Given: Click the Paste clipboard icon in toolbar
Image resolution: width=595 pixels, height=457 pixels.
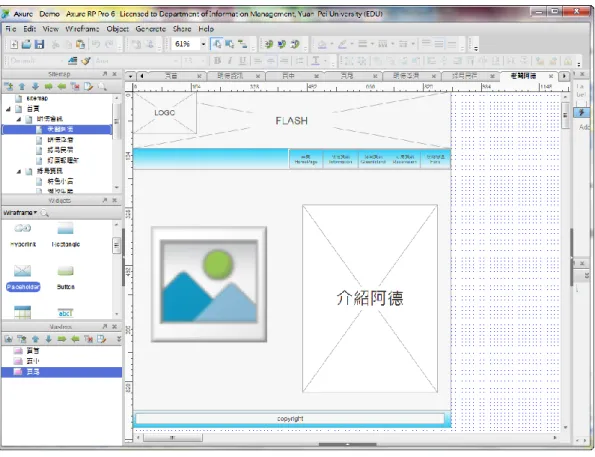Looking at the screenshot, I should [x=80, y=44].
